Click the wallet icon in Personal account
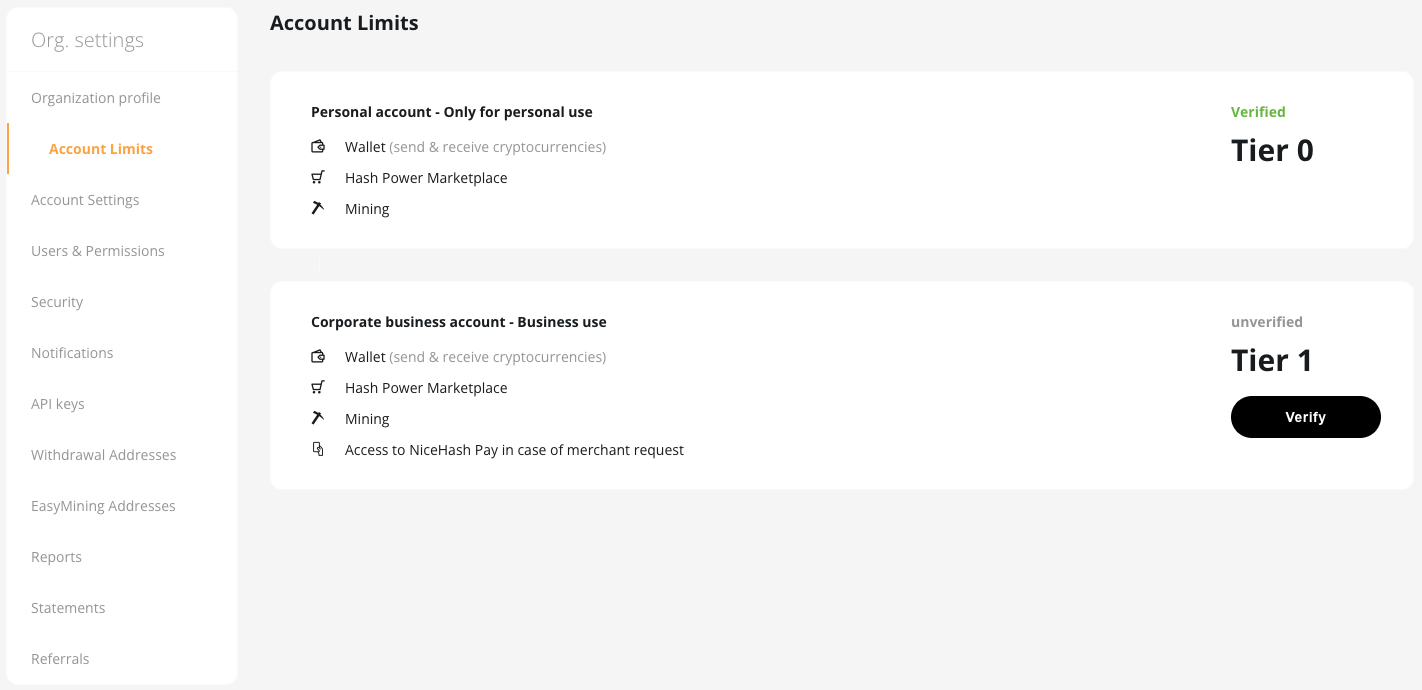This screenshot has height=690, width=1422. click(x=318, y=147)
